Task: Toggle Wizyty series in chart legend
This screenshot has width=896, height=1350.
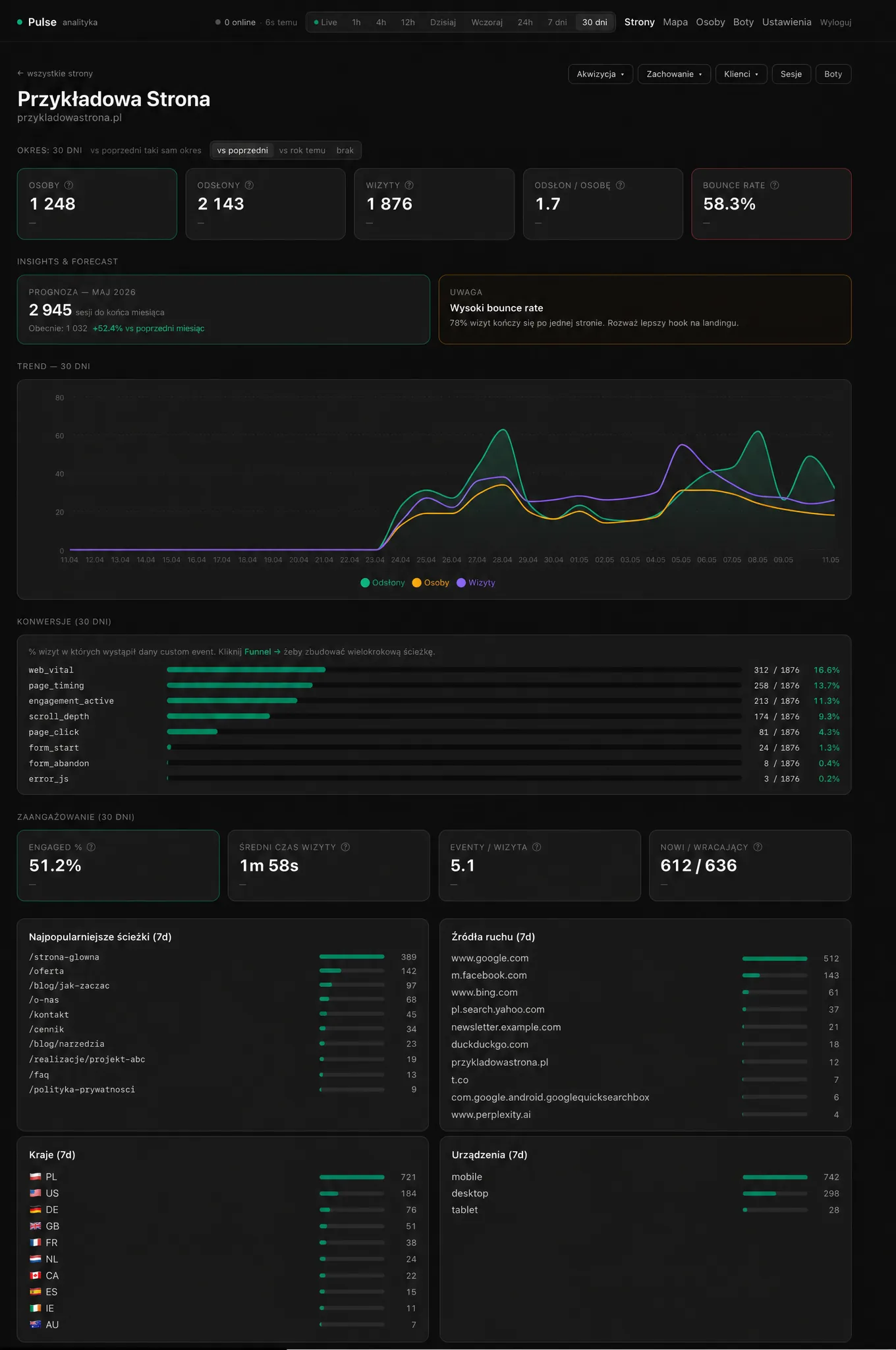Action: (x=476, y=583)
